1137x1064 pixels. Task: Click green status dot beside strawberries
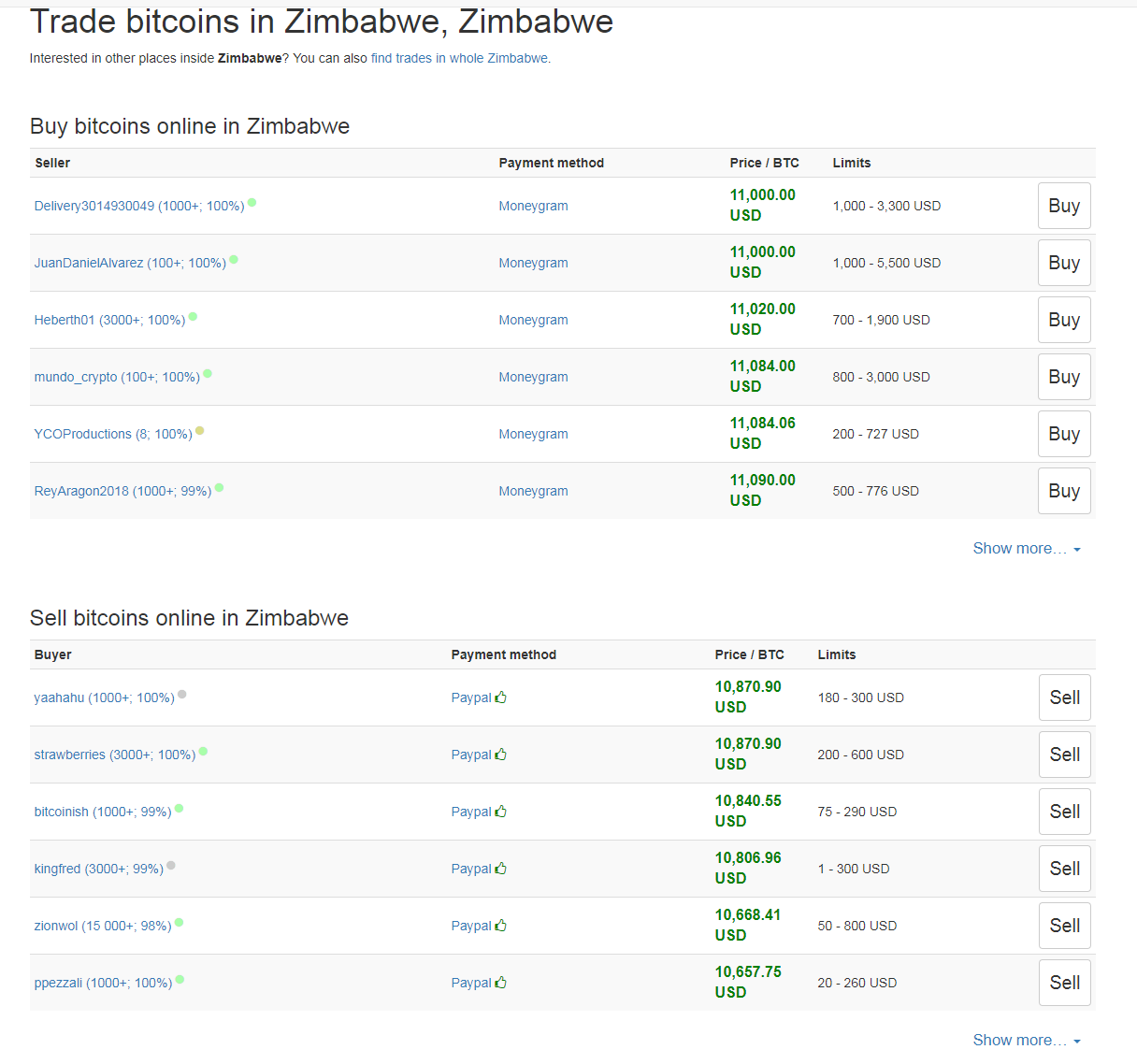(x=203, y=751)
